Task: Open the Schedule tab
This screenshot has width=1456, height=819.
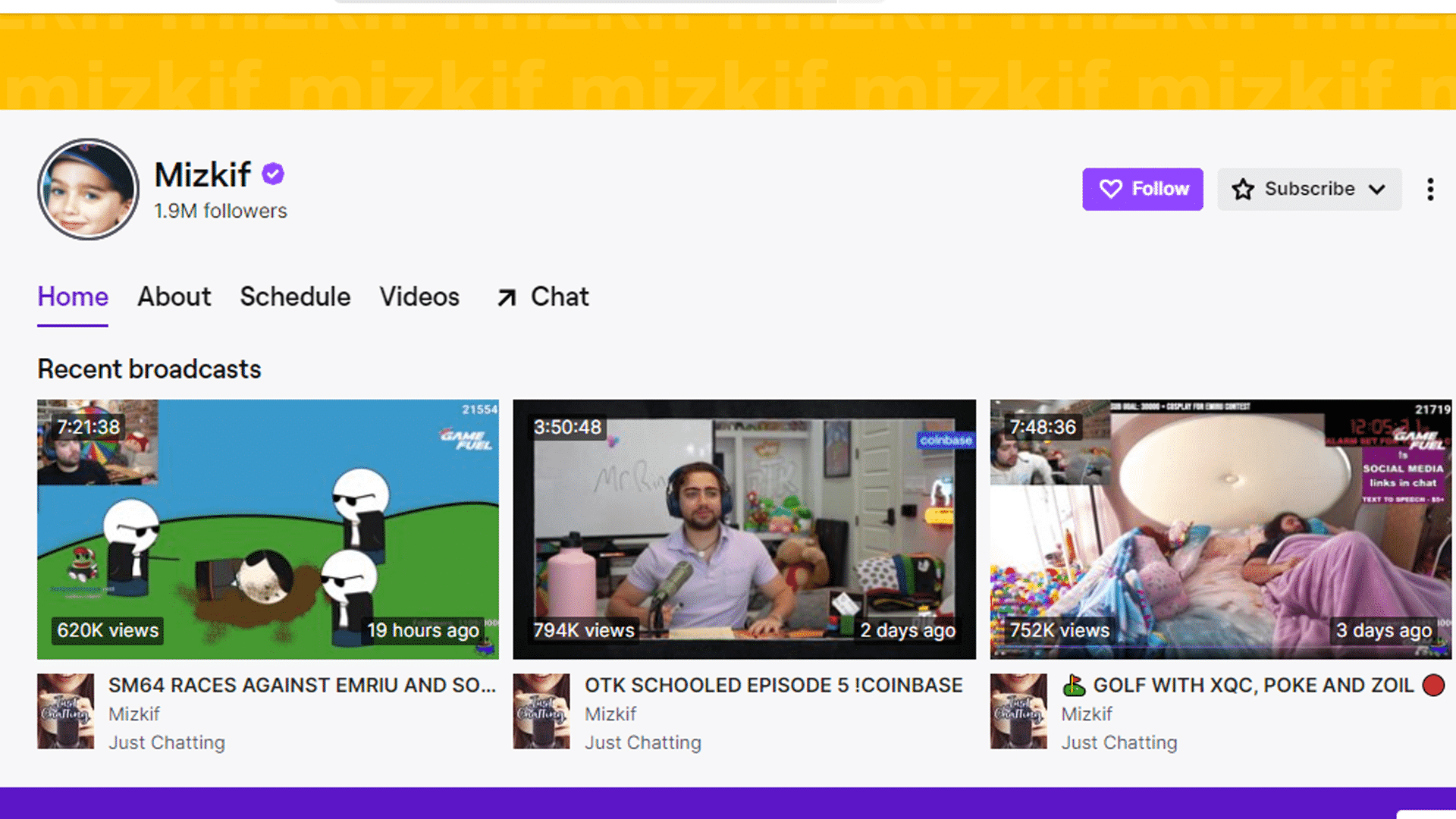Action: tap(295, 297)
